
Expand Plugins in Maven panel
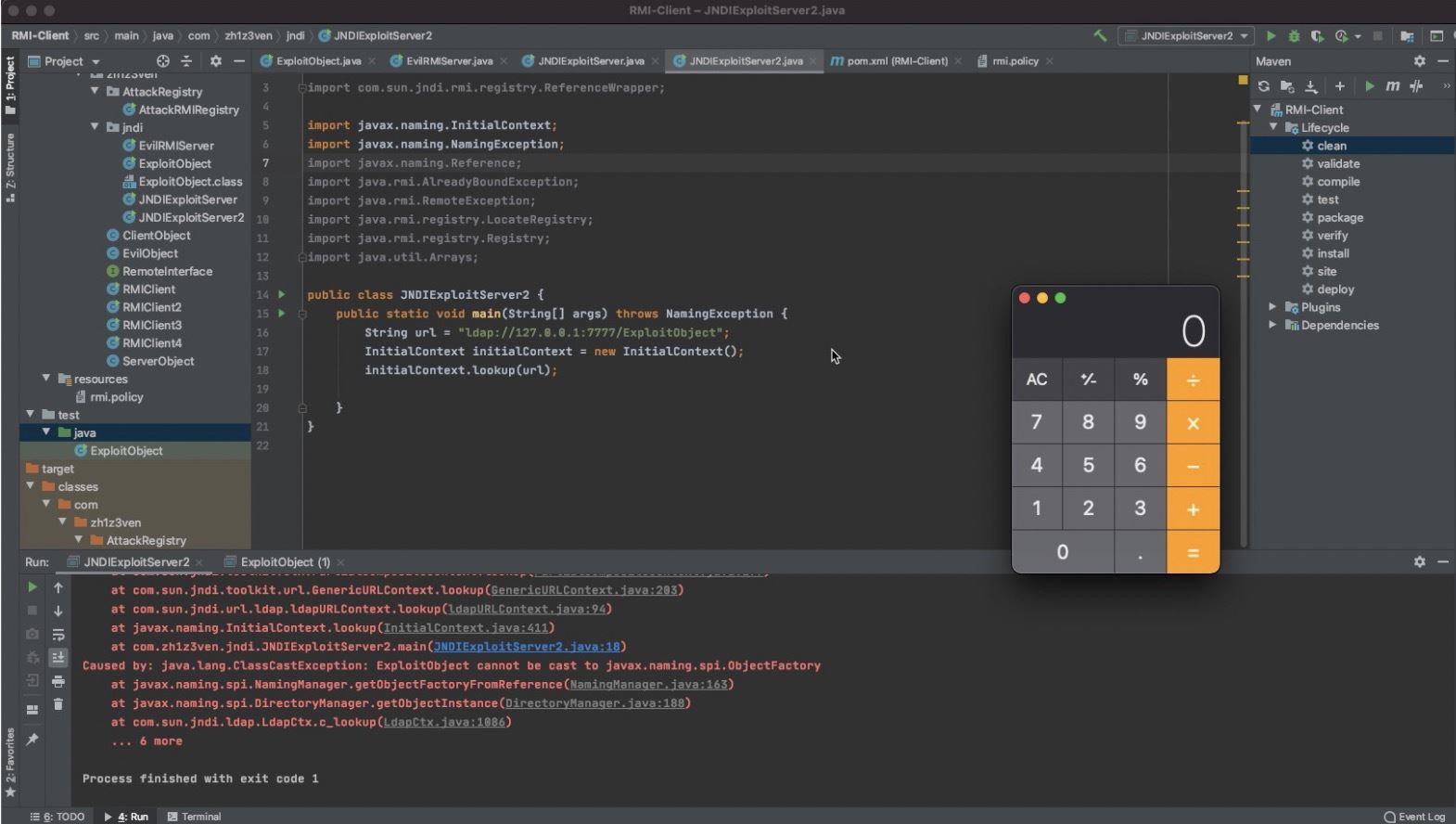[x=1273, y=307]
